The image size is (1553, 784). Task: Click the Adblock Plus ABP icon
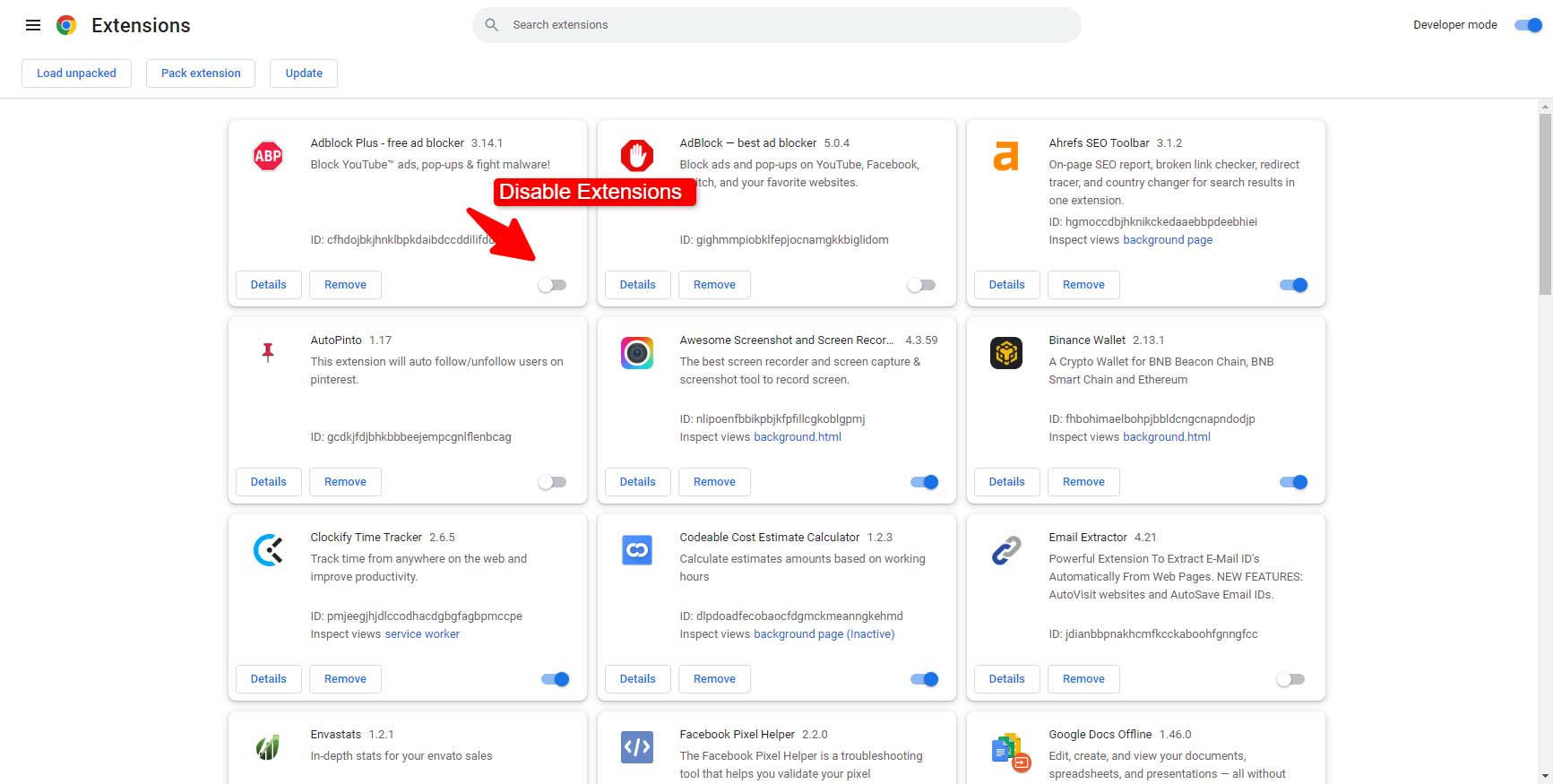pos(268,156)
